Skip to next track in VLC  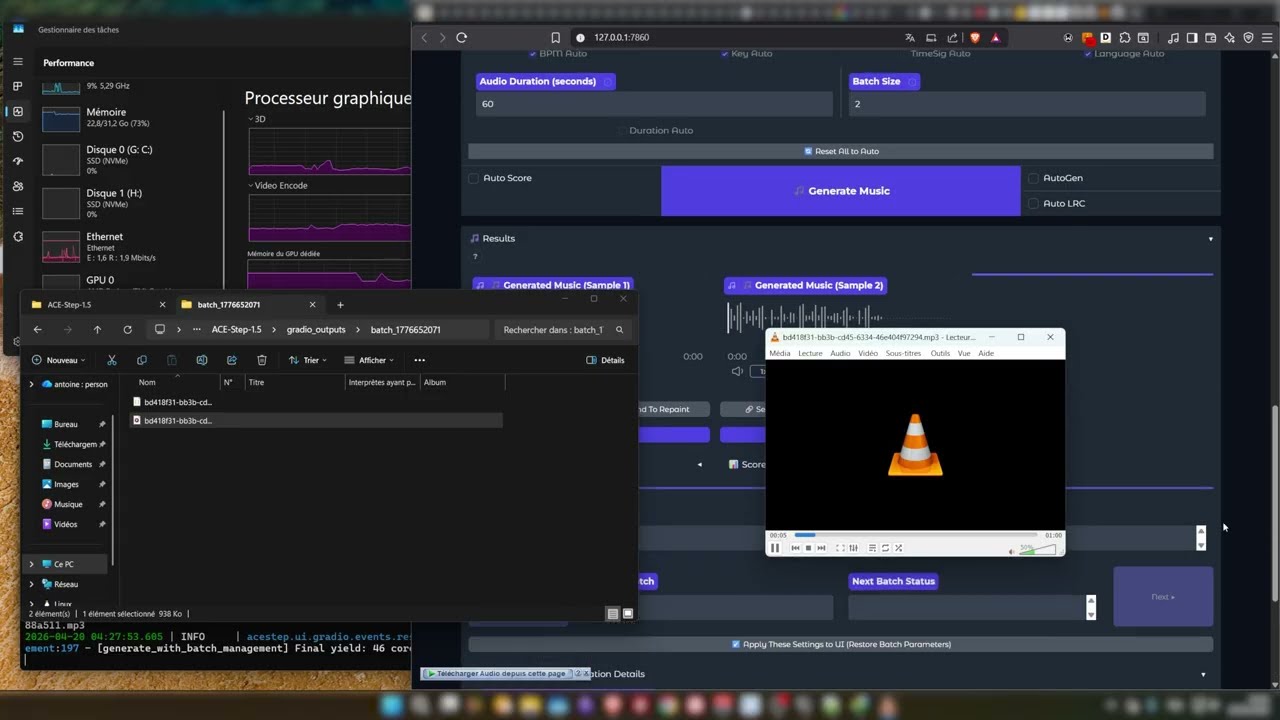click(821, 548)
